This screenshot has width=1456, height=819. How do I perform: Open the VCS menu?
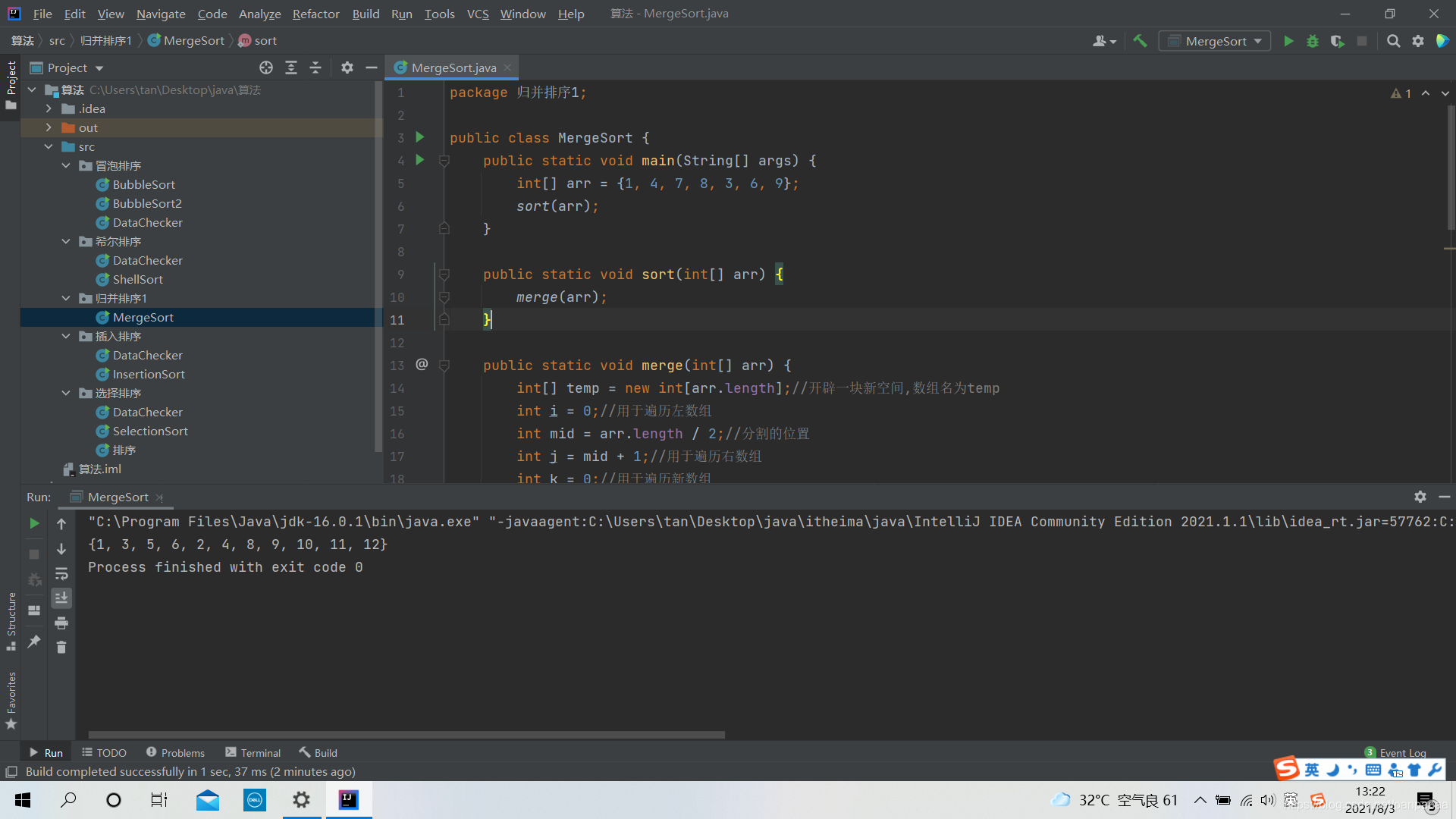pyautogui.click(x=478, y=14)
